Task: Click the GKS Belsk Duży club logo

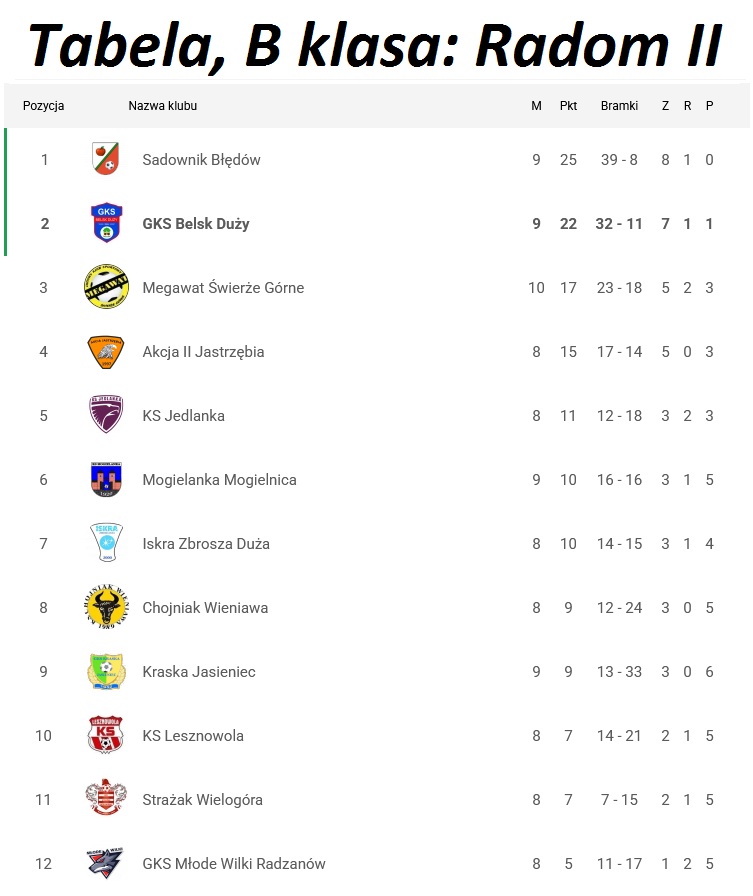Action: (x=105, y=223)
